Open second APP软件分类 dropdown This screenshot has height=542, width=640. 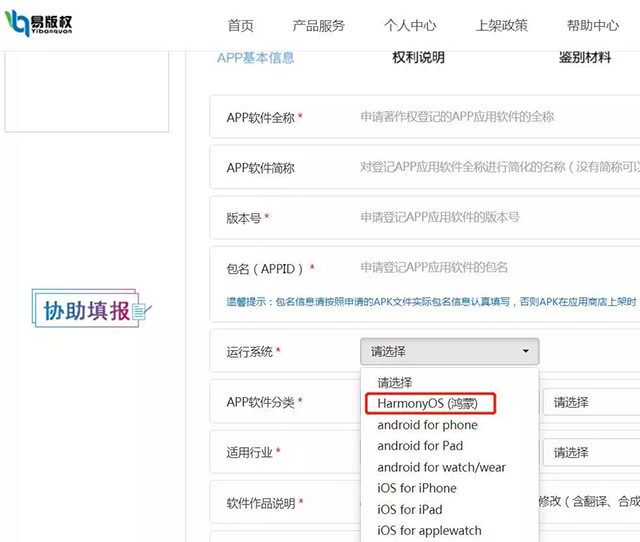pos(591,402)
